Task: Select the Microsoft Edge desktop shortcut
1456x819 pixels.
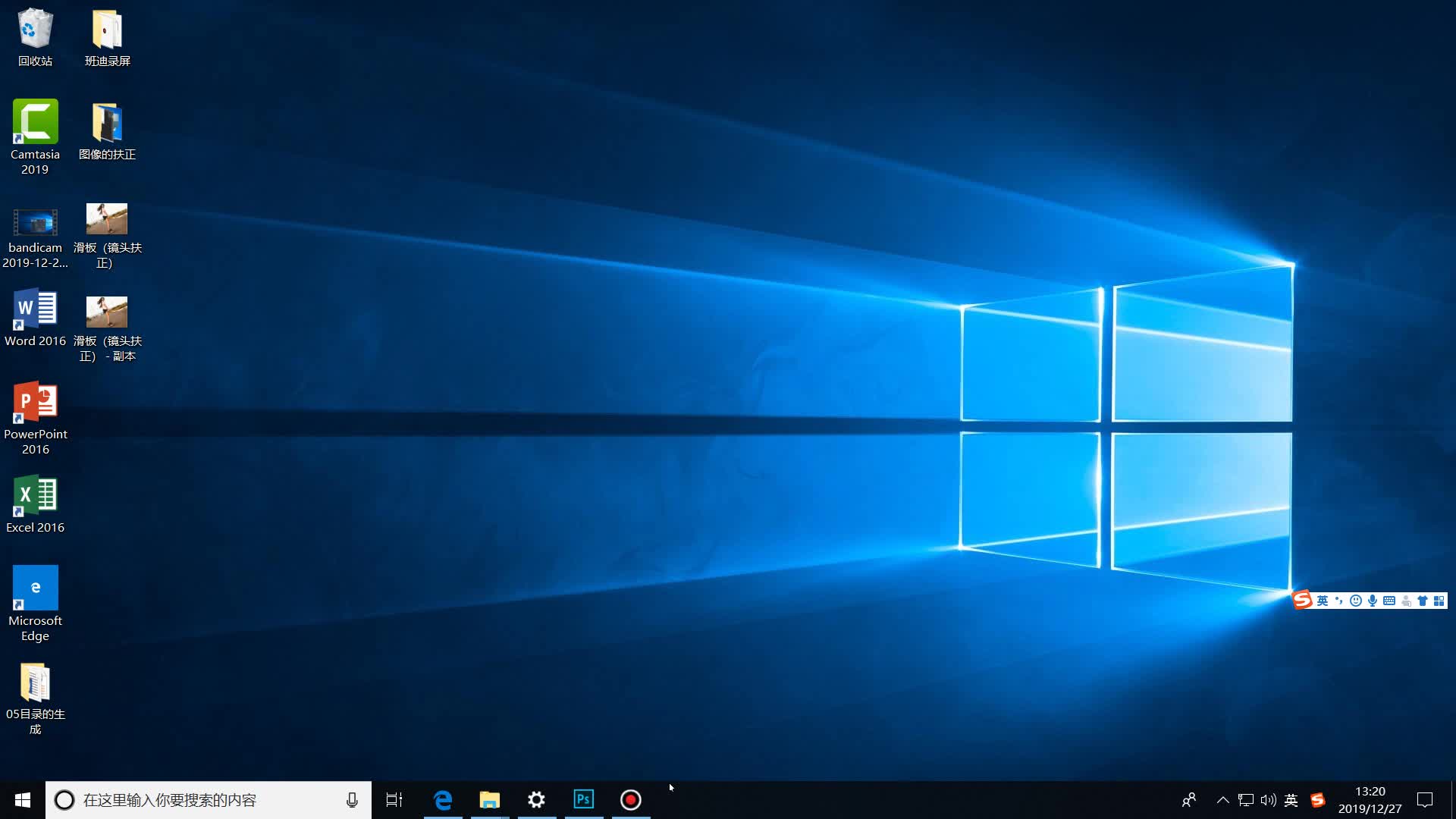Action: [x=35, y=604]
